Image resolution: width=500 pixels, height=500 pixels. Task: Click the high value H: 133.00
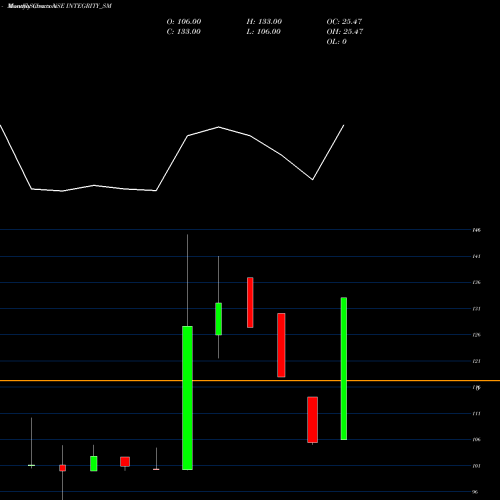click(264, 22)
